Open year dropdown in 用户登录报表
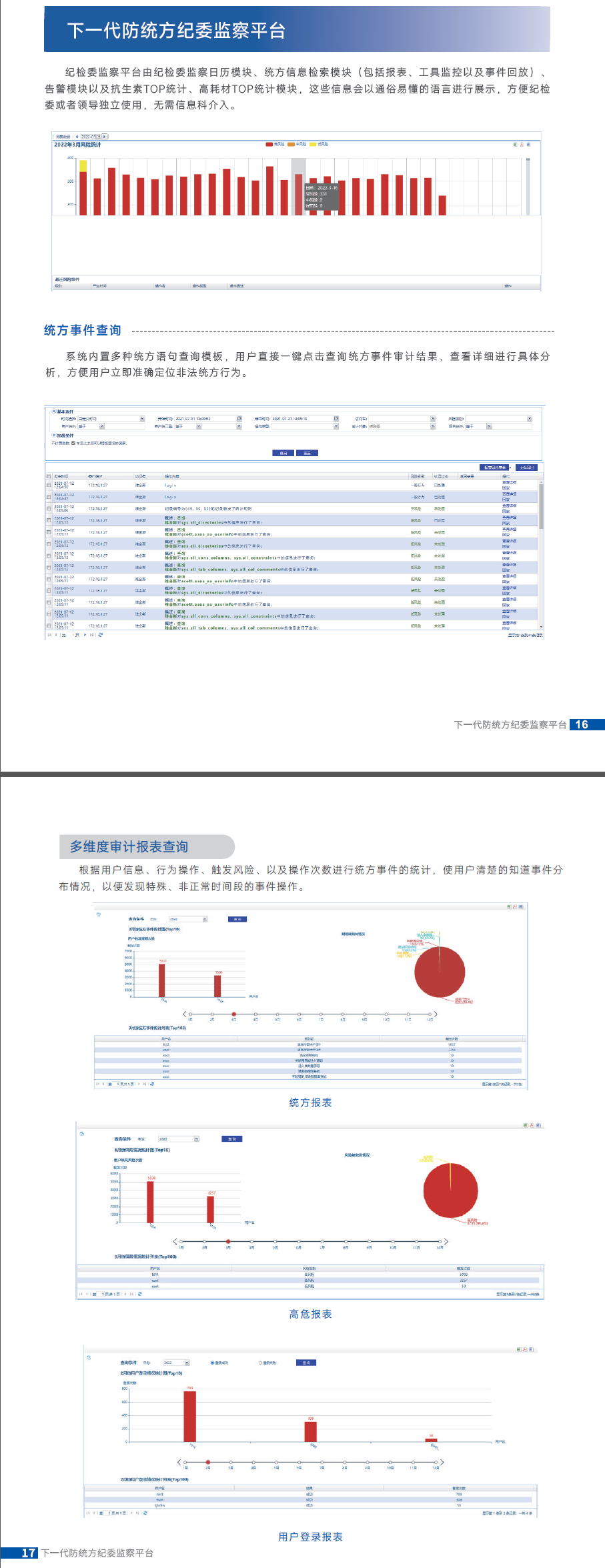The height and width of the screenshot is (1568, 605). (187, 1363)
